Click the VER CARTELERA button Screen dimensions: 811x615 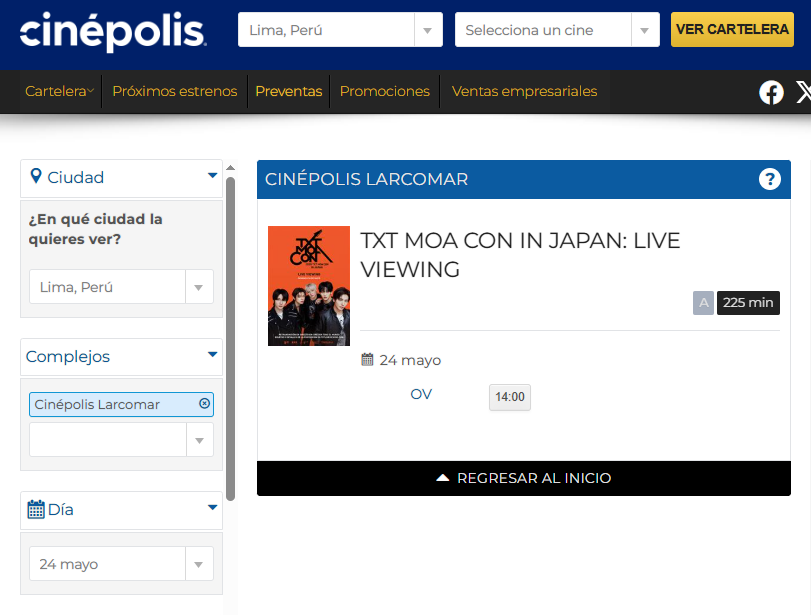point(732,29)
